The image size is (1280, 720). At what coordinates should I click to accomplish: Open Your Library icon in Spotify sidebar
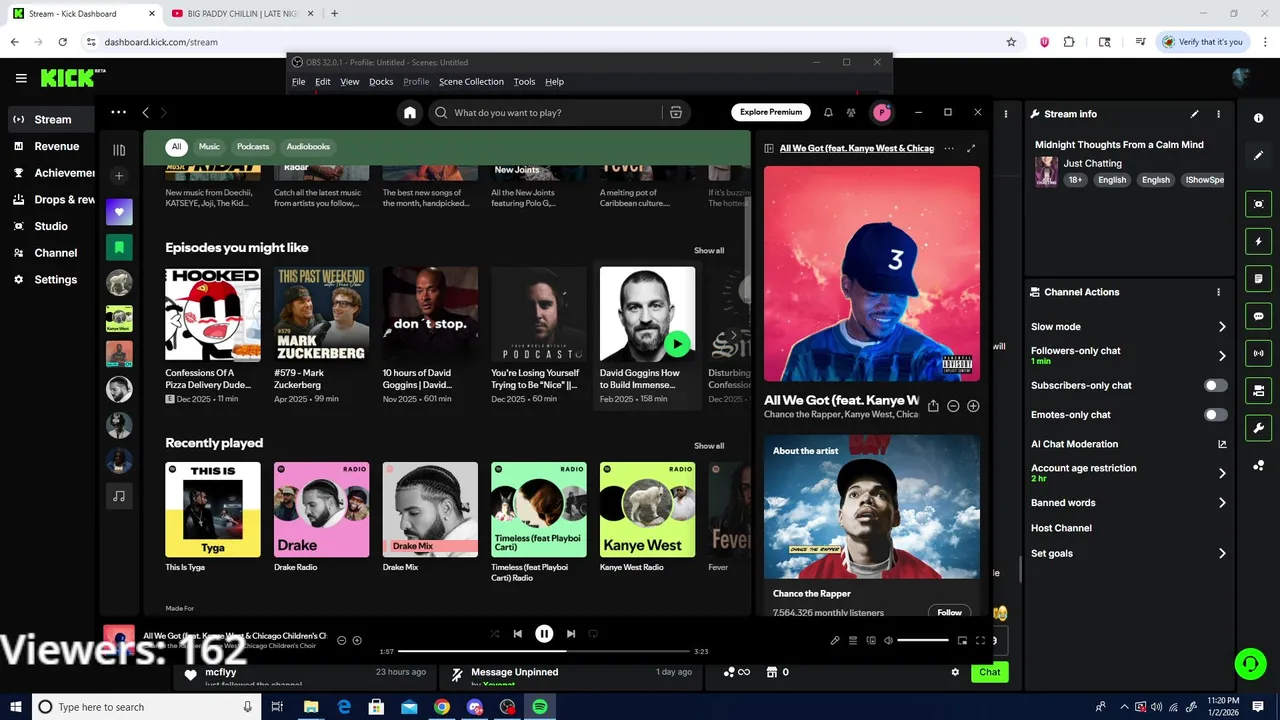point(119,150)
